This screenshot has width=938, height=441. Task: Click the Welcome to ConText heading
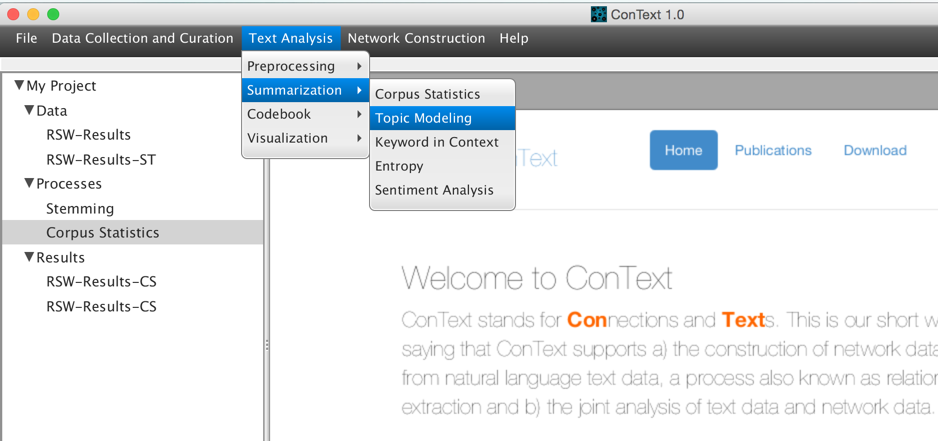click(x=537, y=278)
